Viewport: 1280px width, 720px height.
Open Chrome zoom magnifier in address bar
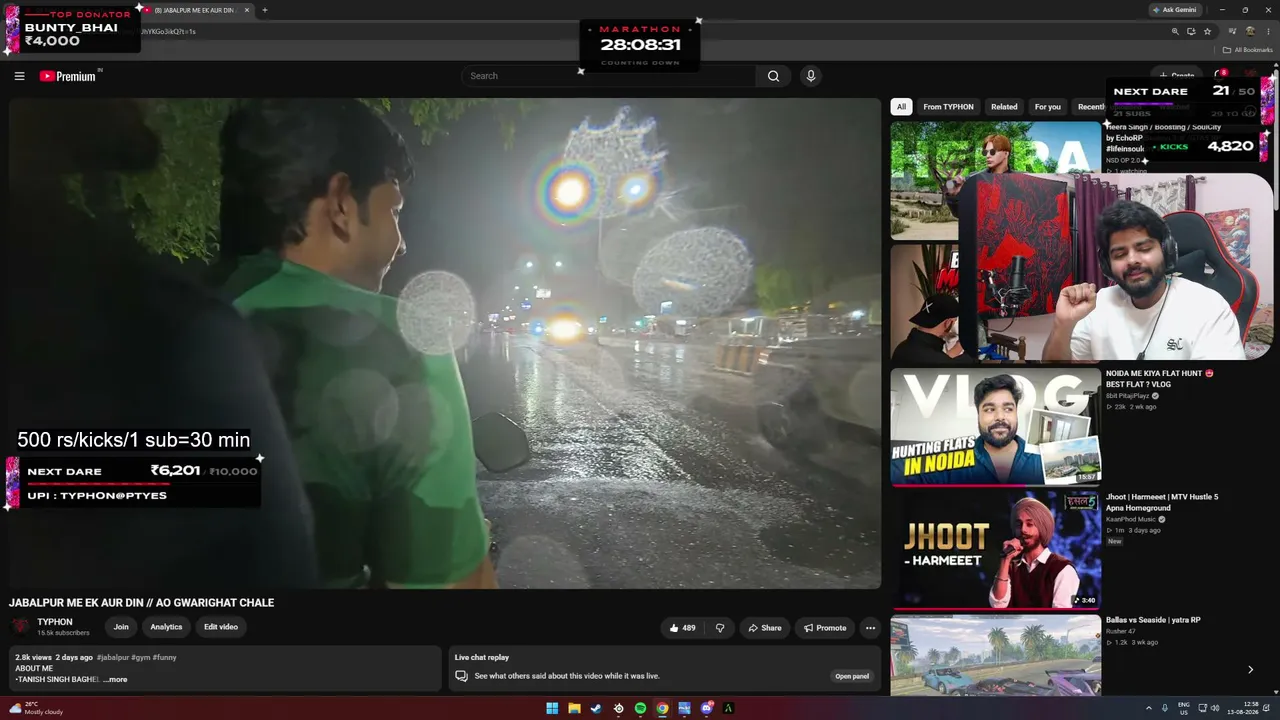pos(1175,31)
